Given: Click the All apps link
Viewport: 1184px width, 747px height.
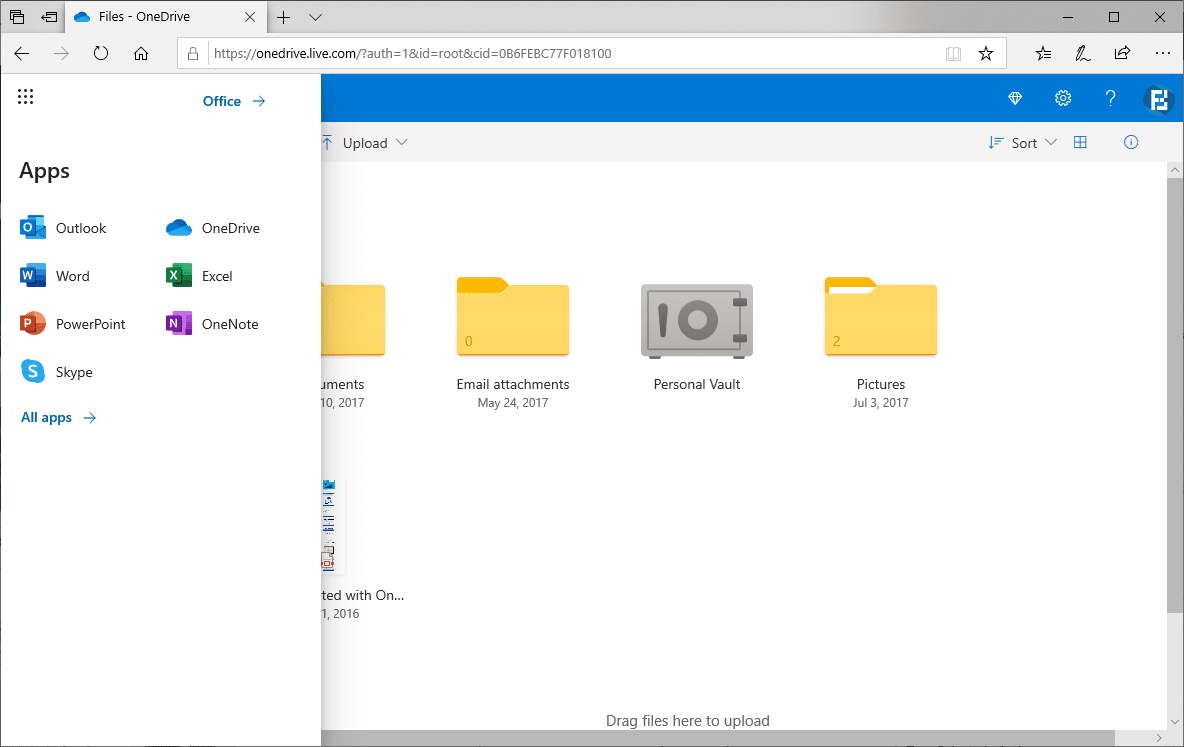Looking at the screenshot, I should point(58,418).
